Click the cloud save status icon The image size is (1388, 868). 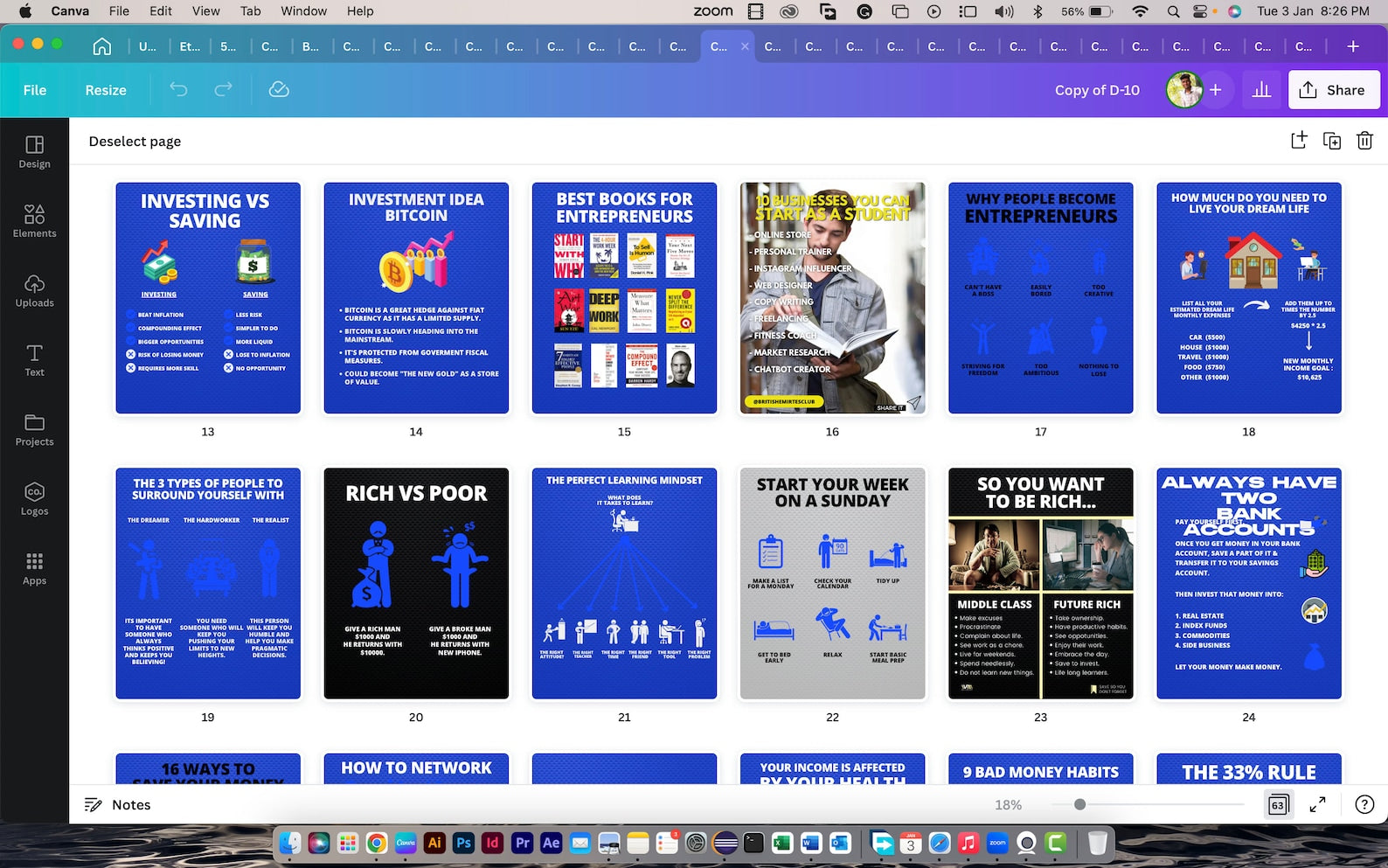279,89
